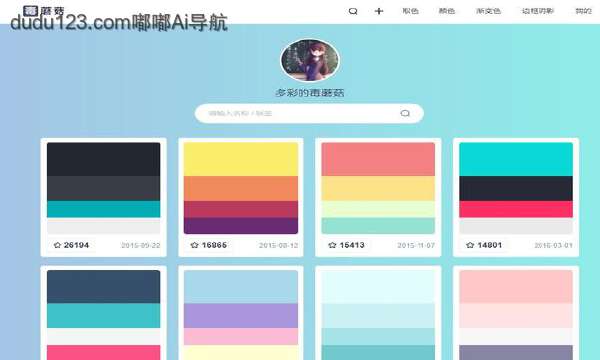
Task: Click the search icon in top navigation
Action: click(353, 11)
